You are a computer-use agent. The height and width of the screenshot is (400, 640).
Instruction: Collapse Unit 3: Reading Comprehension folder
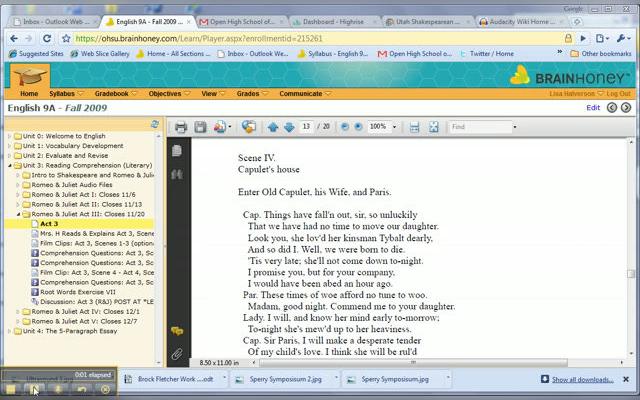coord(9,165)
